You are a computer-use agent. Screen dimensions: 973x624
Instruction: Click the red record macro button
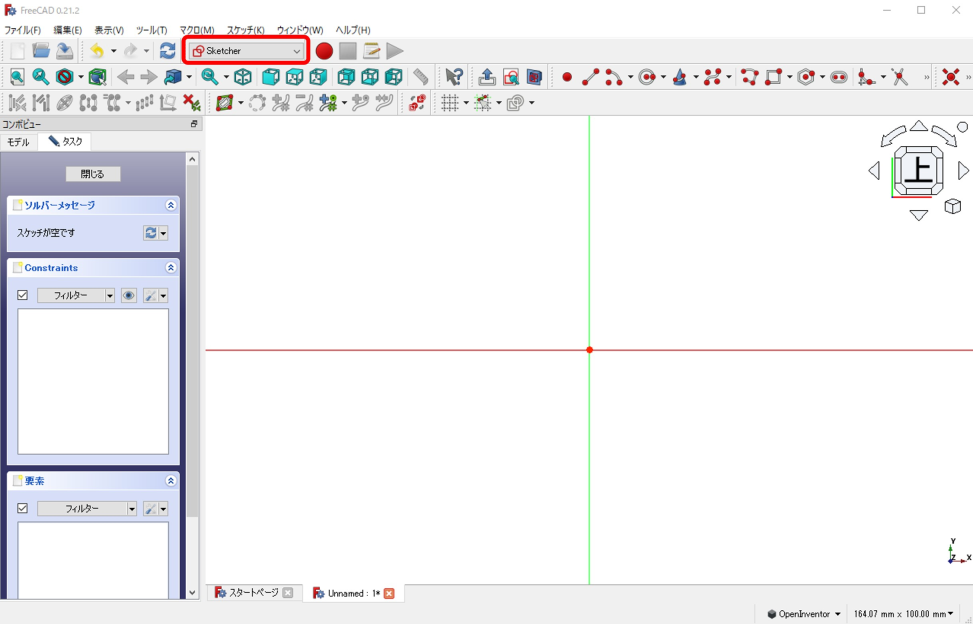pyautogui.click(x=324, y=51)
